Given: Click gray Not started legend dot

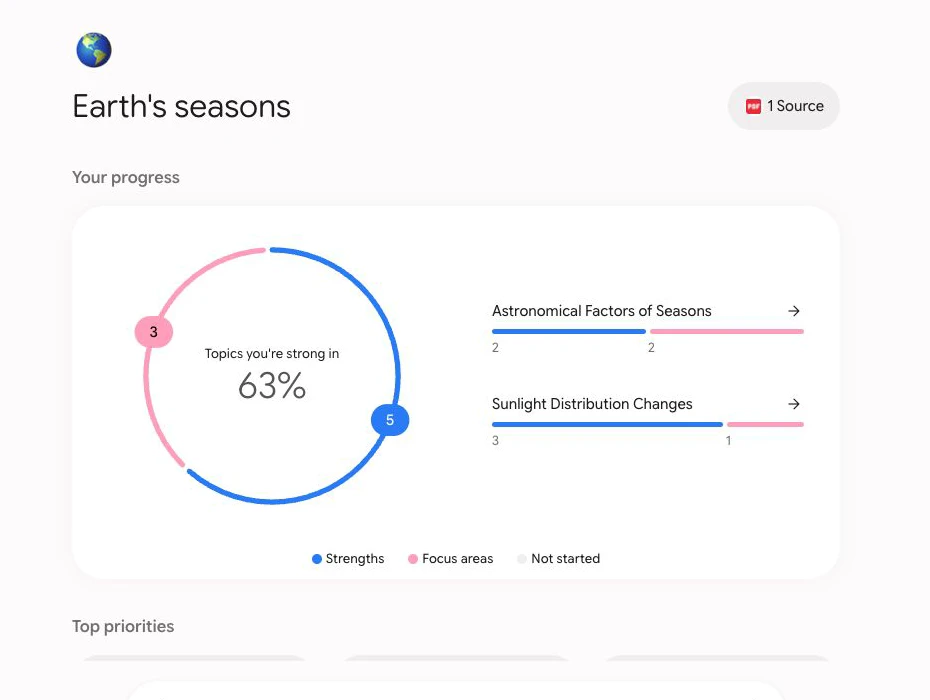Looking at the screenshot, I should click(x=522, y=559).
